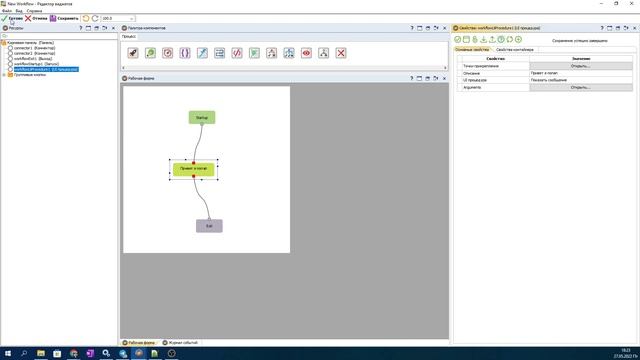Select the blue hierarchy tree component icon
This screenshot has height=360, width=640.
(289, 53)
